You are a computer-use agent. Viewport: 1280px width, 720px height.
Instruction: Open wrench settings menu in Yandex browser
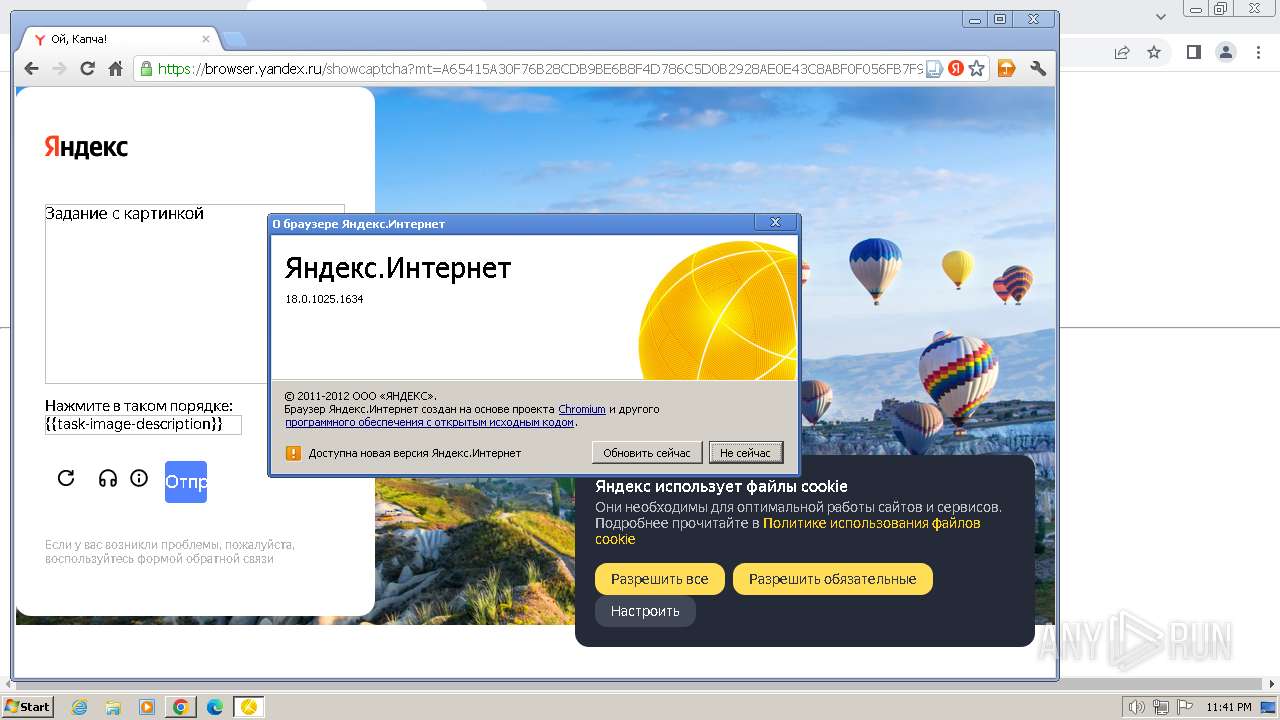point(1038,68)
